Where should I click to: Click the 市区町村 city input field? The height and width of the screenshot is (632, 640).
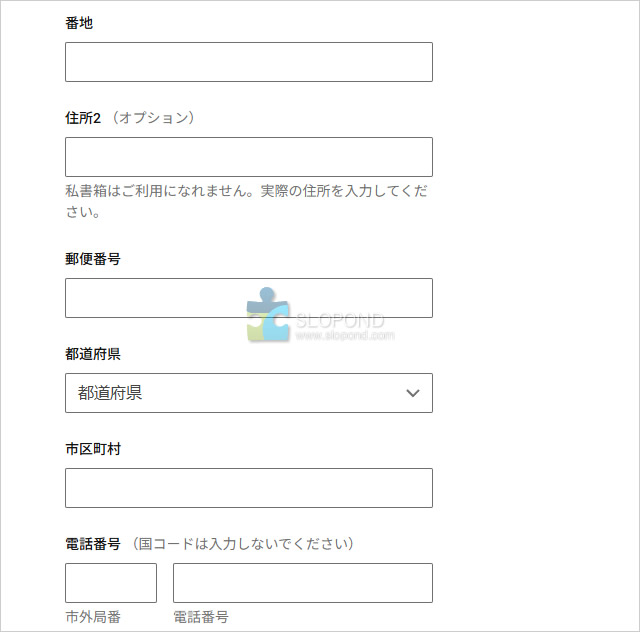[x=249, y=488]
